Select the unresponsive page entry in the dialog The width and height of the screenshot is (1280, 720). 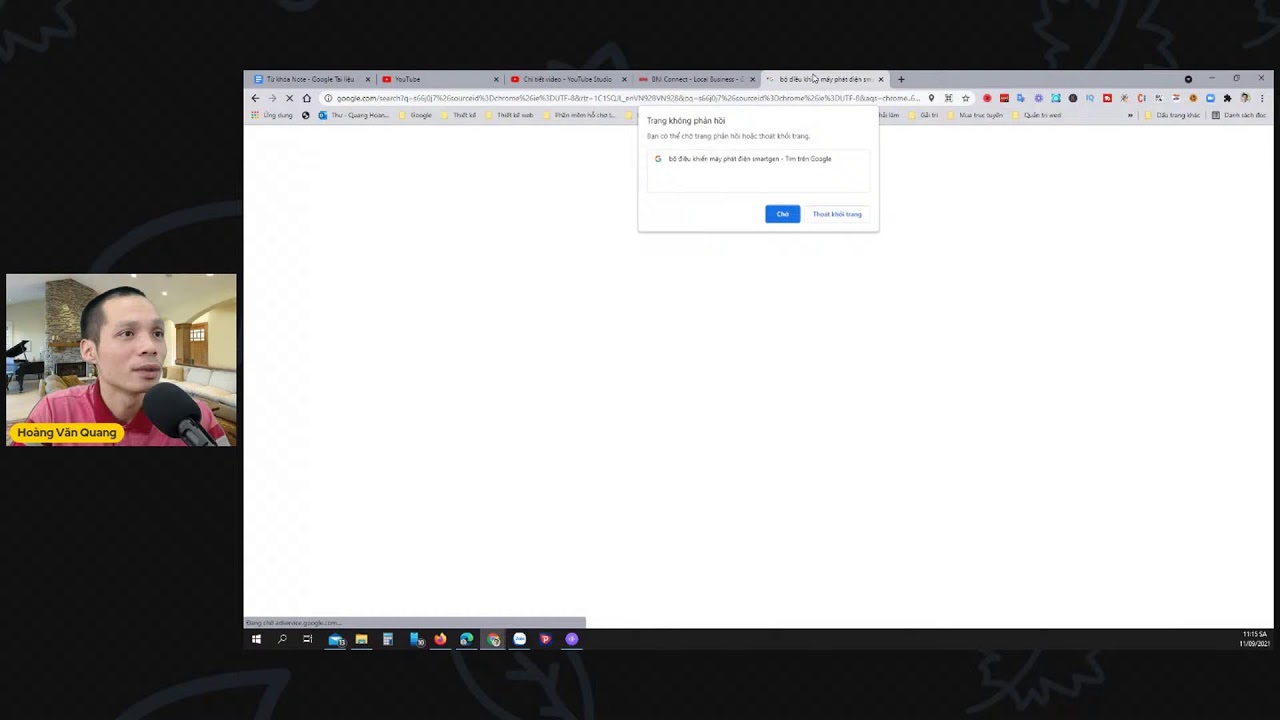pos(758,159)
